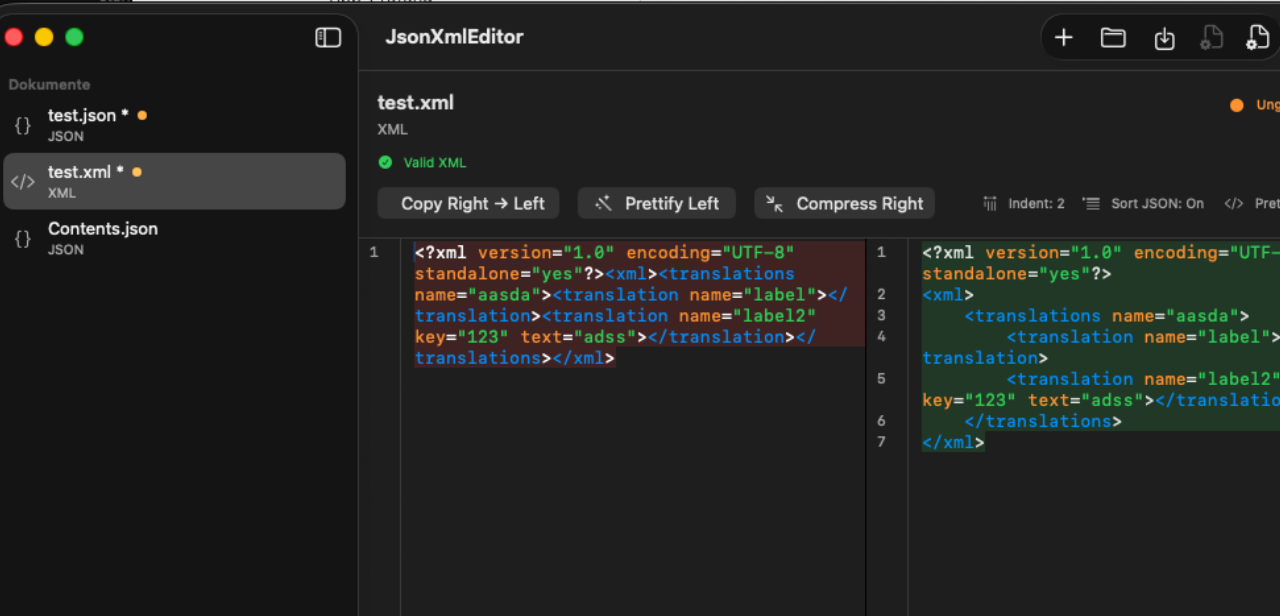
Task: Click the curly-braces icon beside test.json
Action: click(x=20, y=125)
